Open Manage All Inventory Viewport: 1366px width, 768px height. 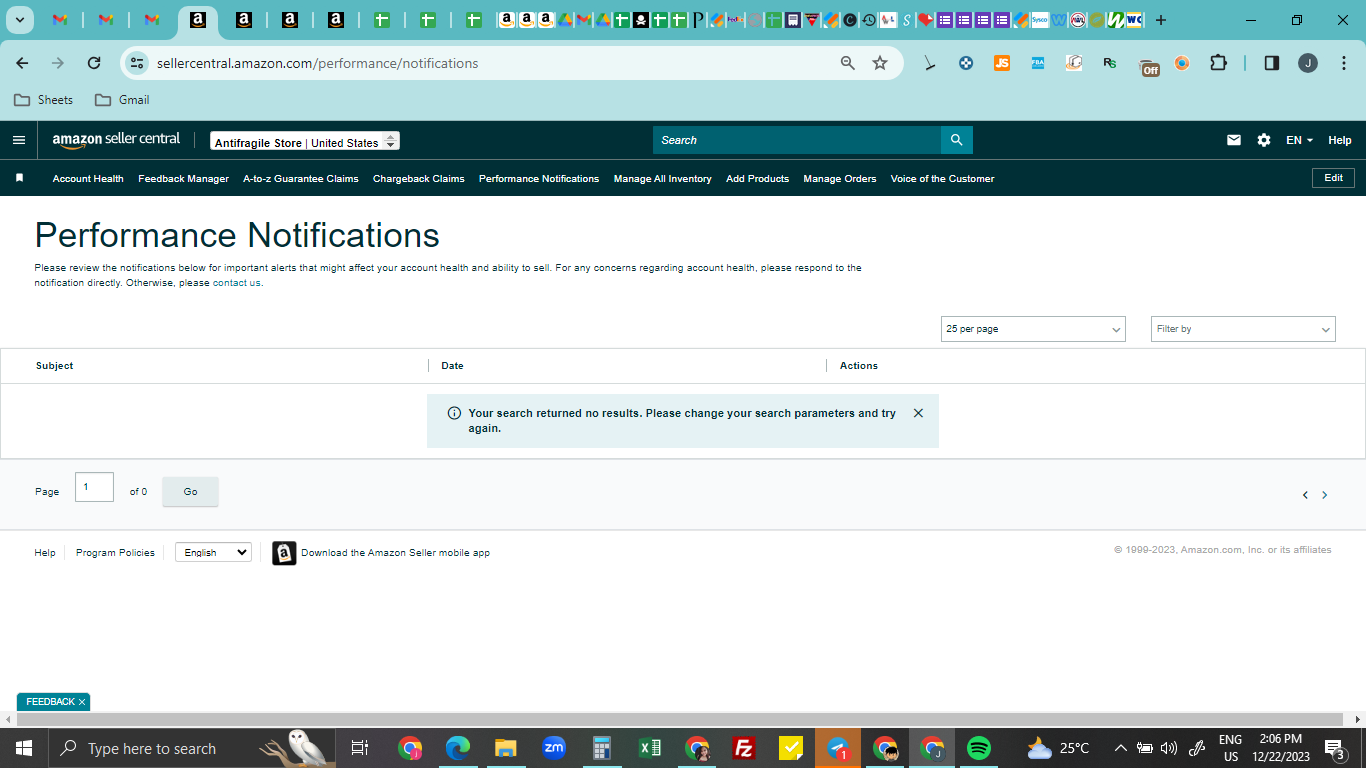[x=663, y=179]
